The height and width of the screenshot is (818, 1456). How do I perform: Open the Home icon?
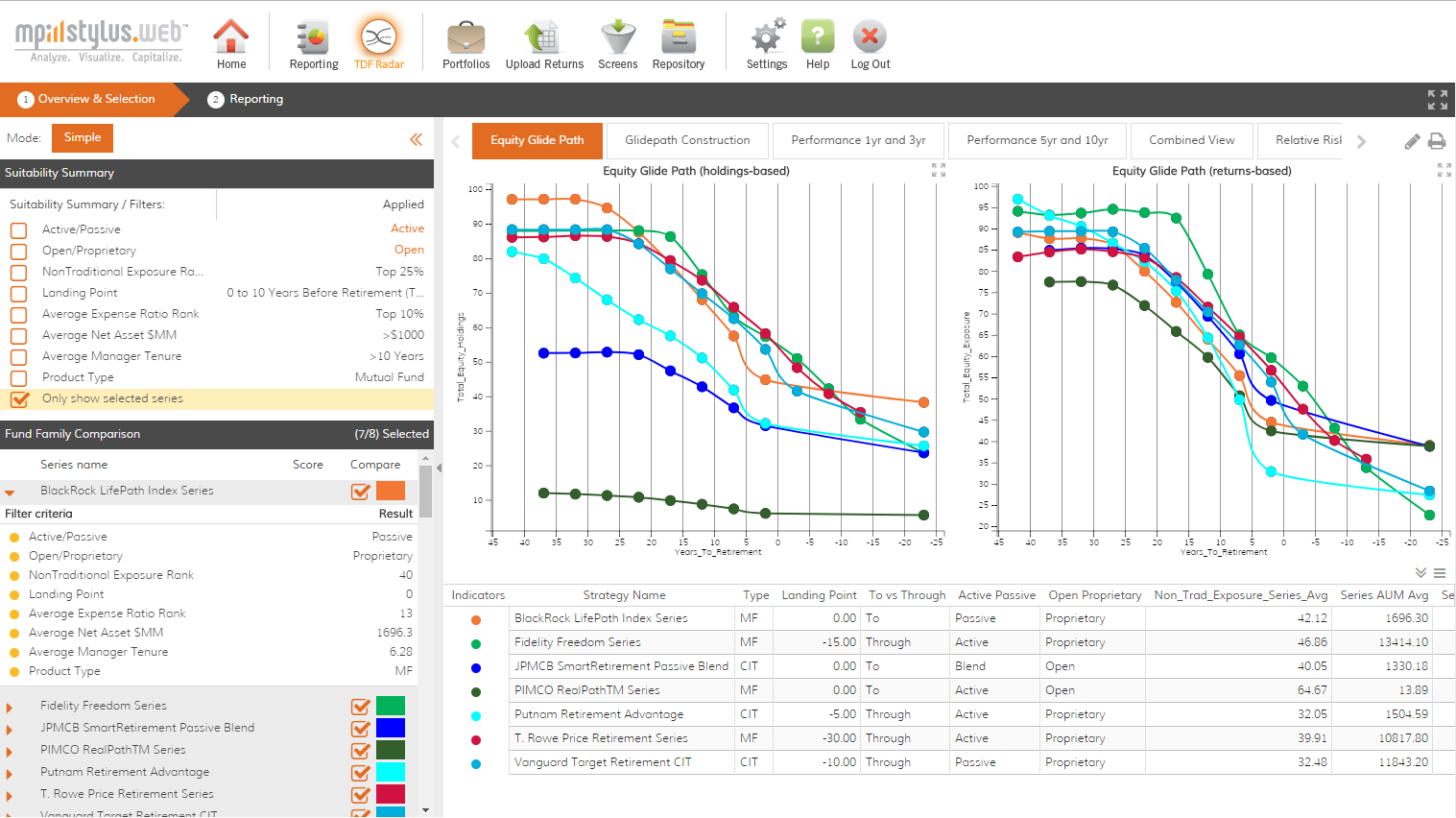tap(230, 44)
